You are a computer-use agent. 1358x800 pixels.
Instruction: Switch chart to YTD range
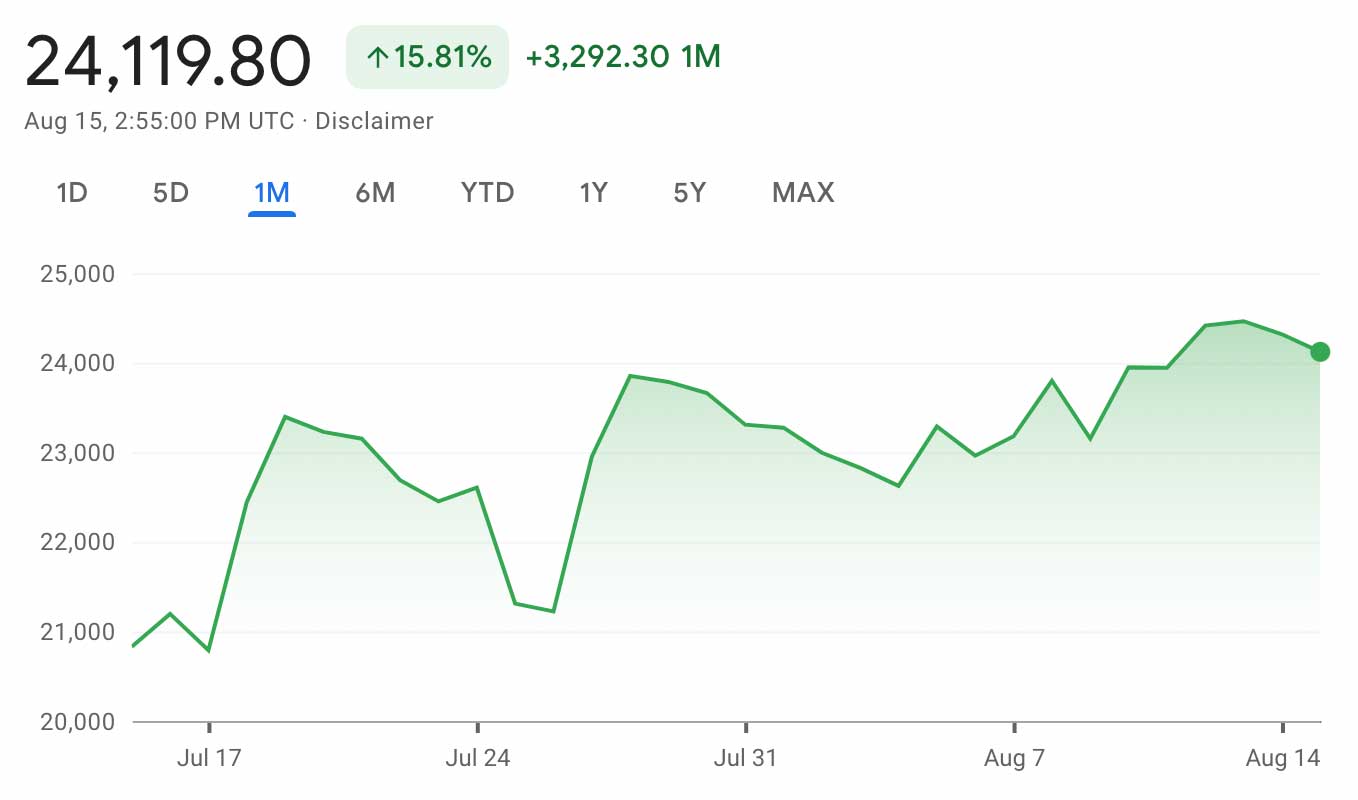coord(487,192)
